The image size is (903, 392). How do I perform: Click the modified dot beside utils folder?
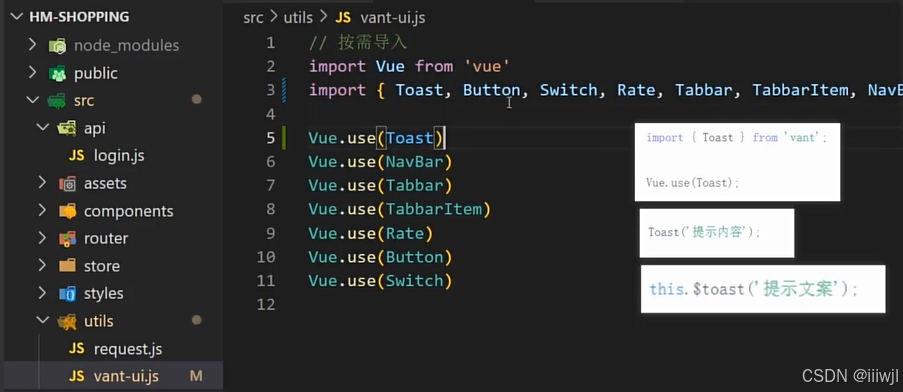(196, 320)
